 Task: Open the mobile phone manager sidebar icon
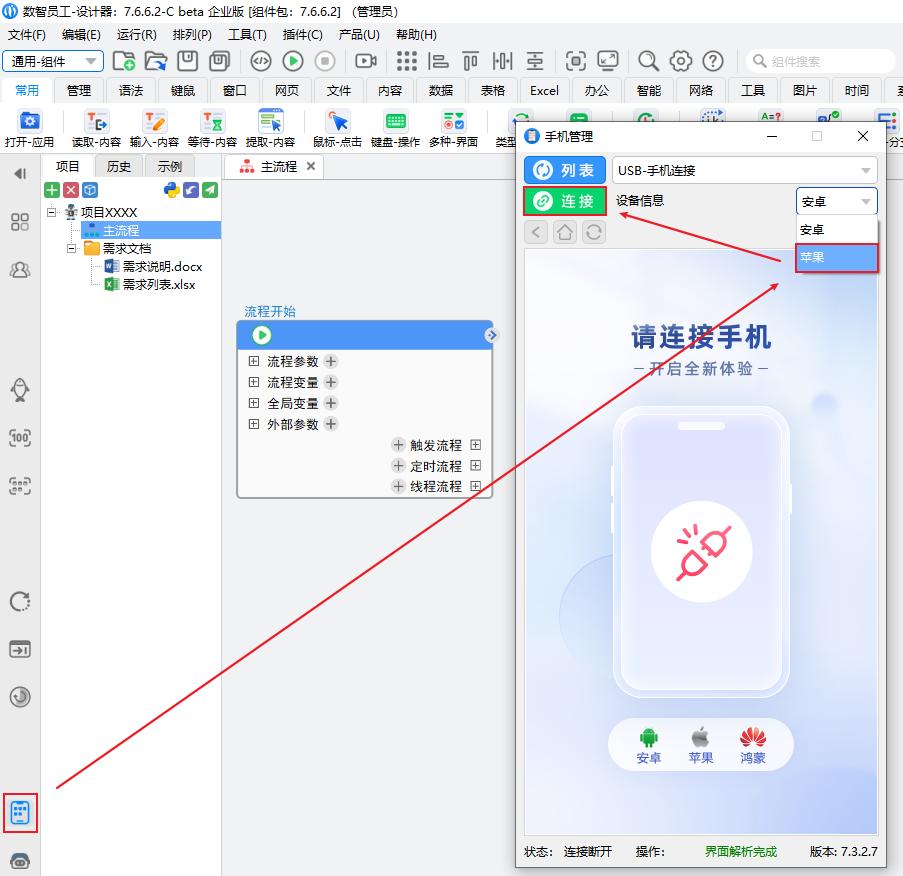pos(20,812)
